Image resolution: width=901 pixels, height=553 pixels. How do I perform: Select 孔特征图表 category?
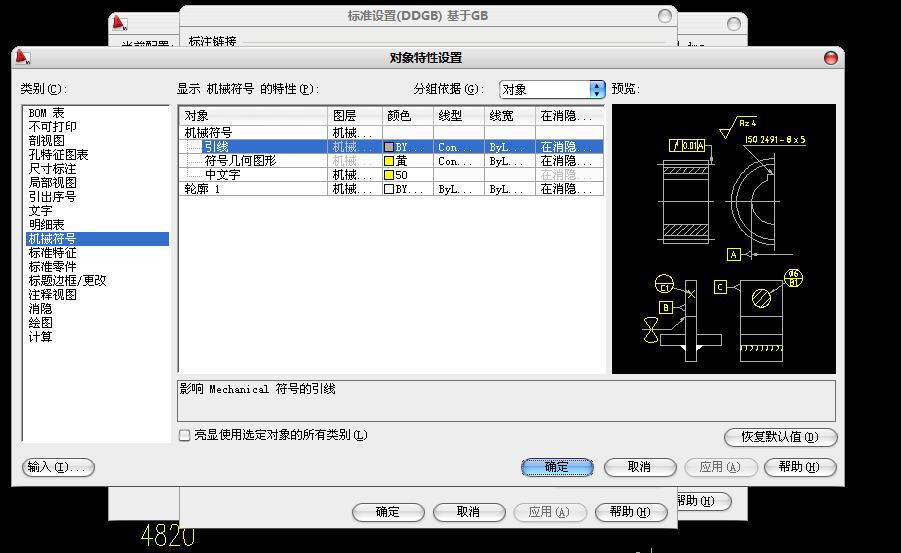[58, 155]
